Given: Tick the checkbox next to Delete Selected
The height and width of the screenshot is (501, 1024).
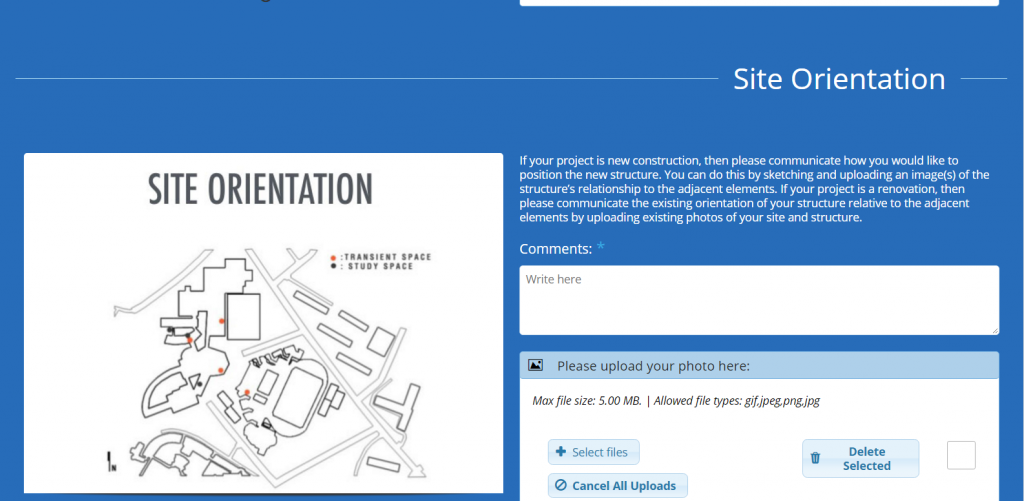Looking at the screenshot, I should point(961,456).
